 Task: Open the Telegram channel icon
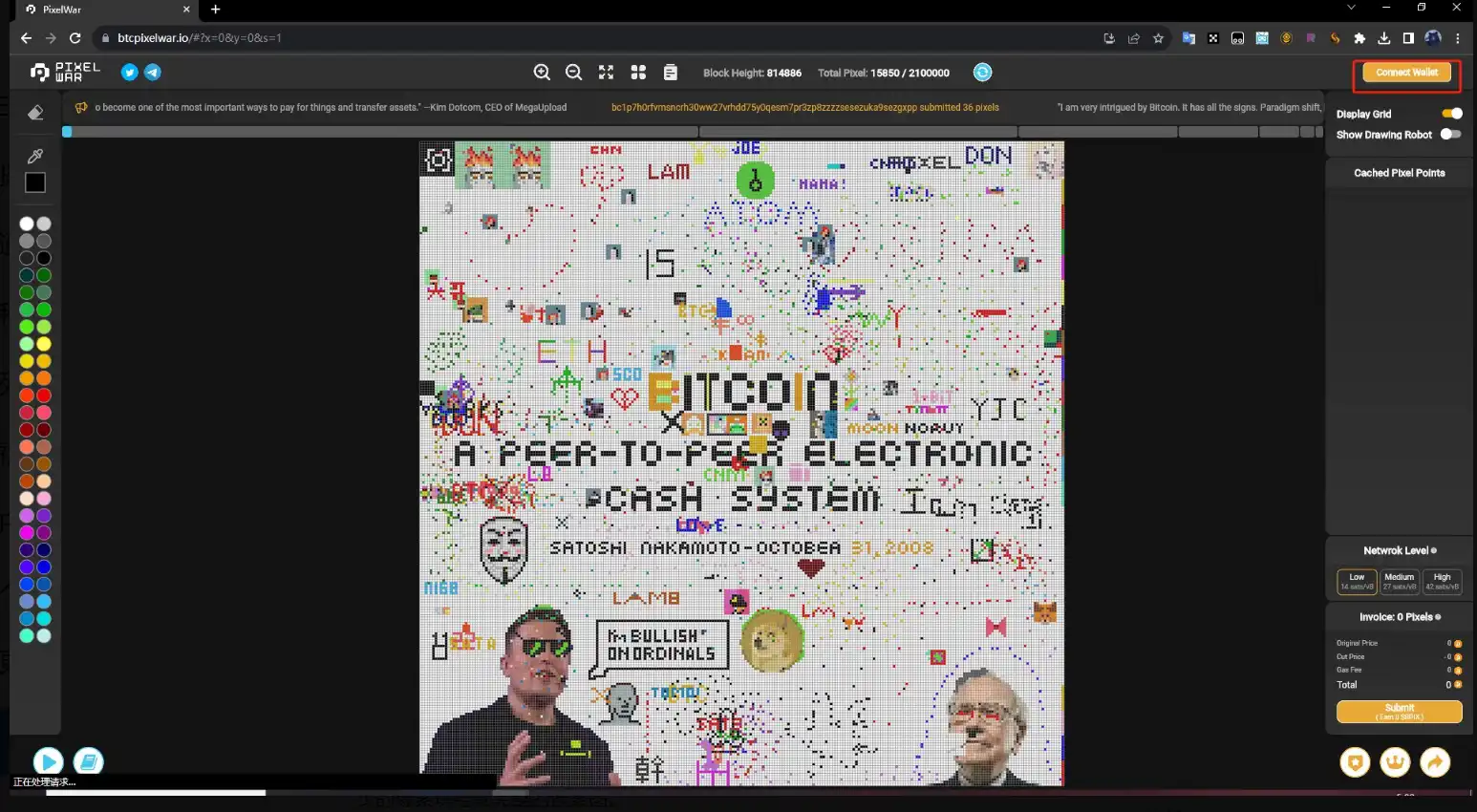tap(153, 73)
